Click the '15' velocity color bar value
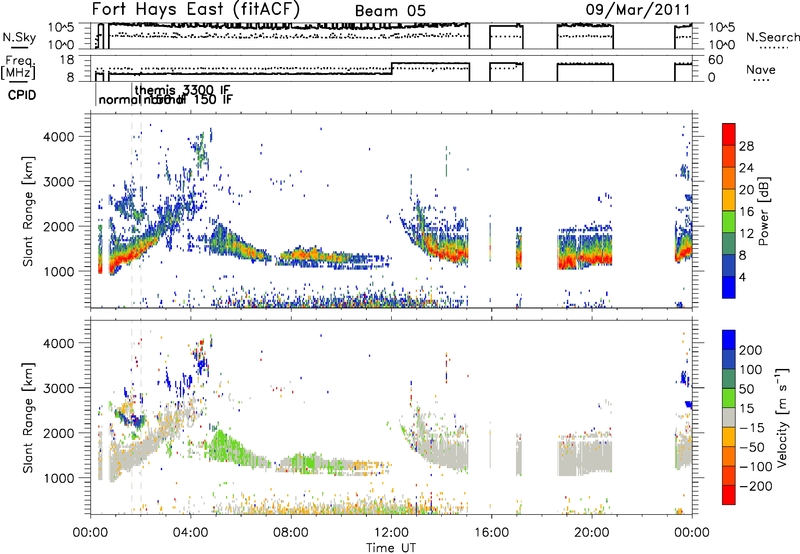 747,408
